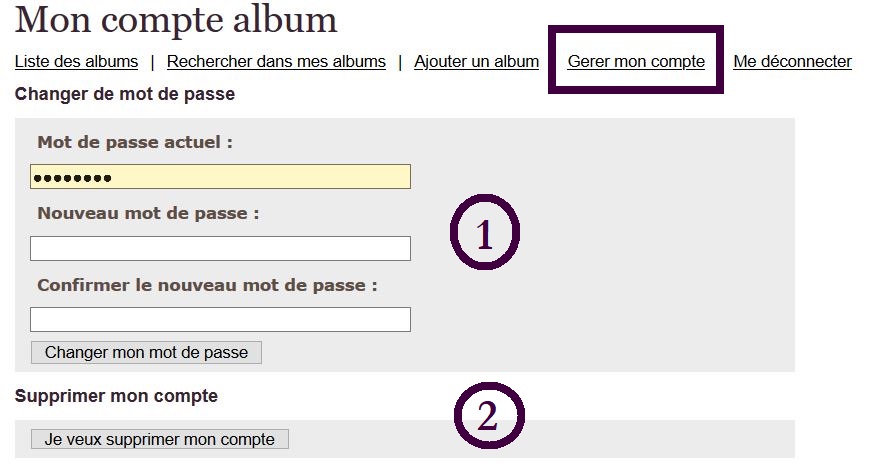Click the Nouveau mot de passe input
The width and height of the screenshot is (876, 471).
(220, 248)
